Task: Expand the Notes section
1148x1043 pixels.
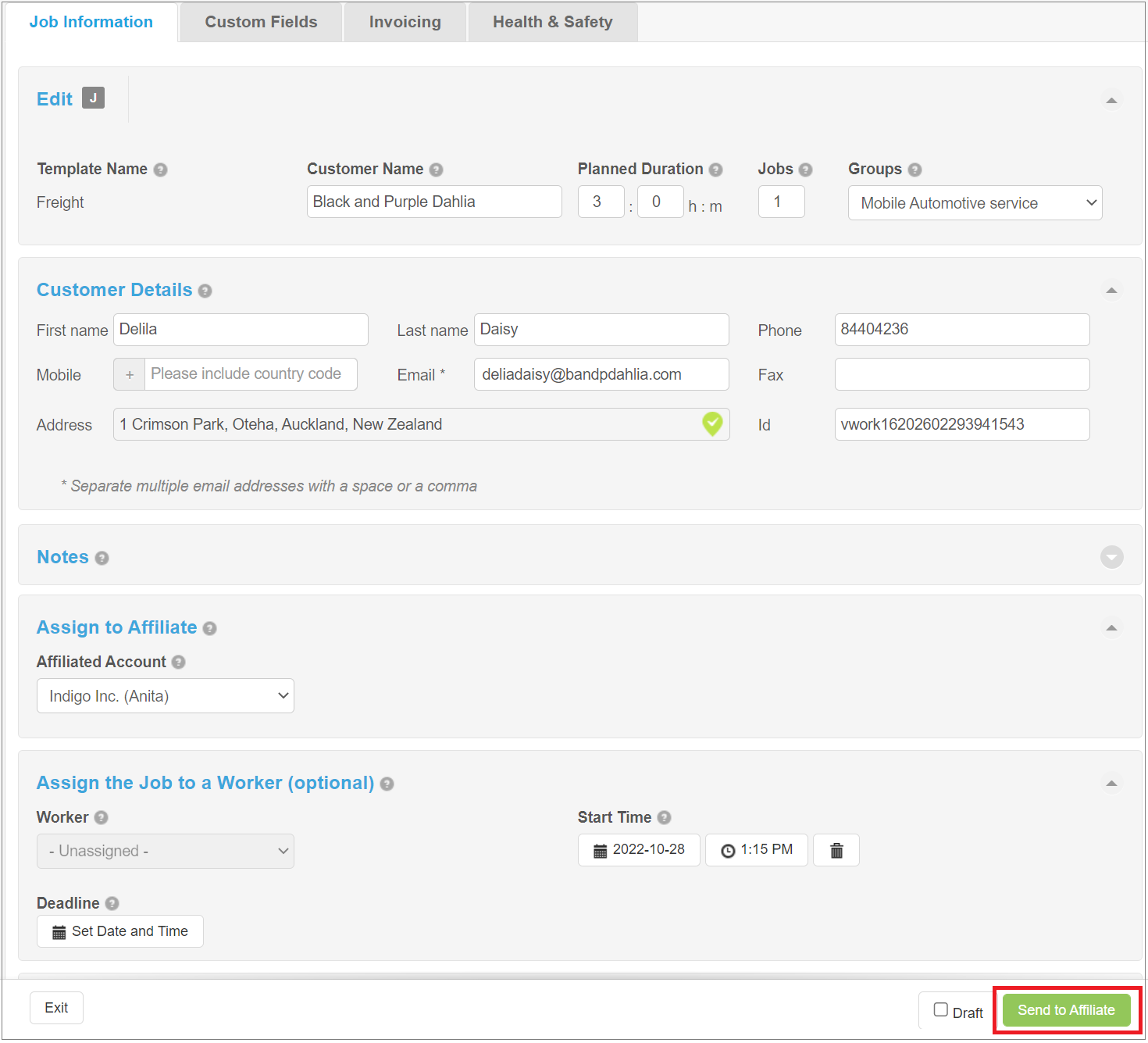Action: [1111, 557]
